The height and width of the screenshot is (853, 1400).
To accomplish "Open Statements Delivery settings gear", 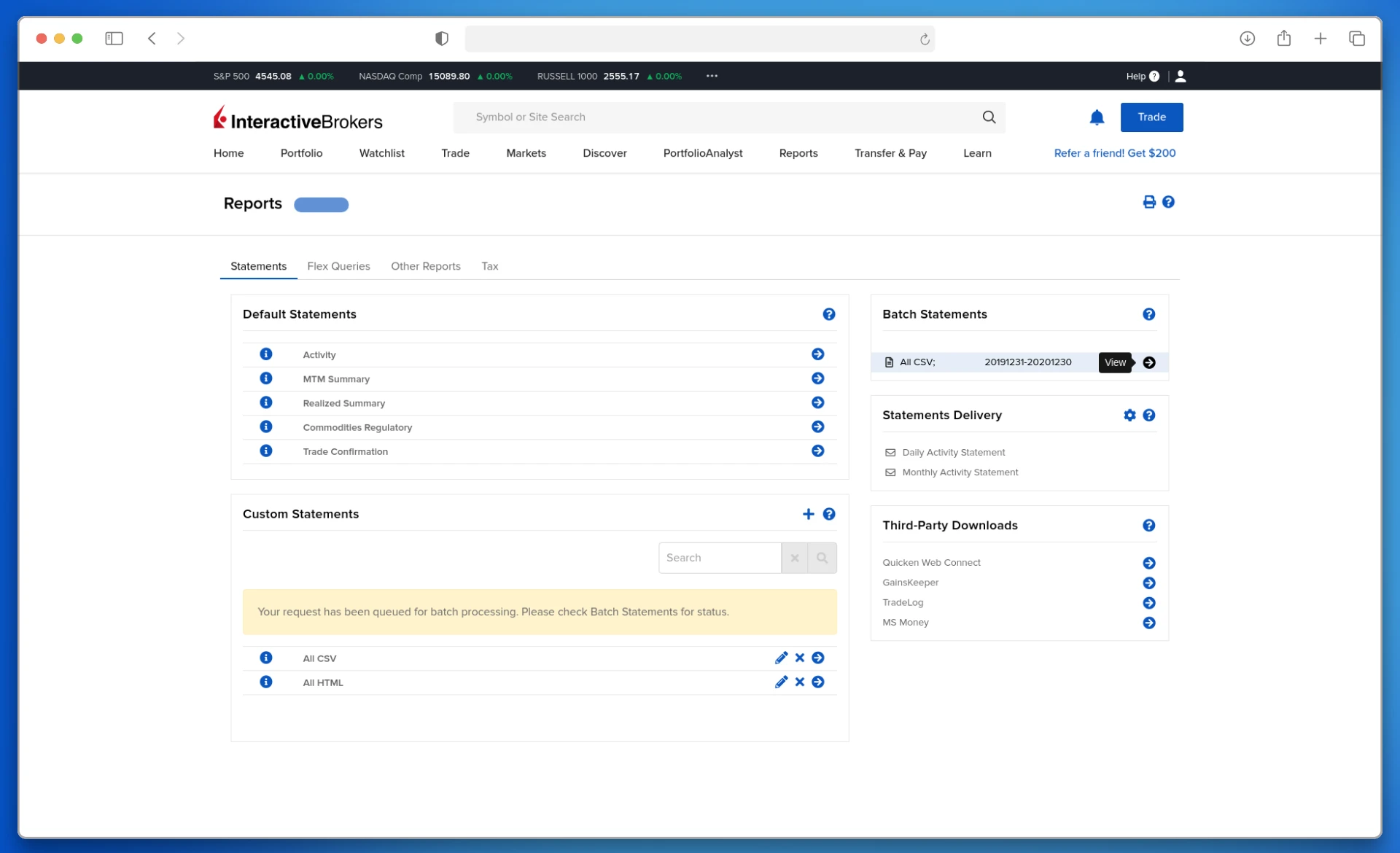I will pos(1129,416).
